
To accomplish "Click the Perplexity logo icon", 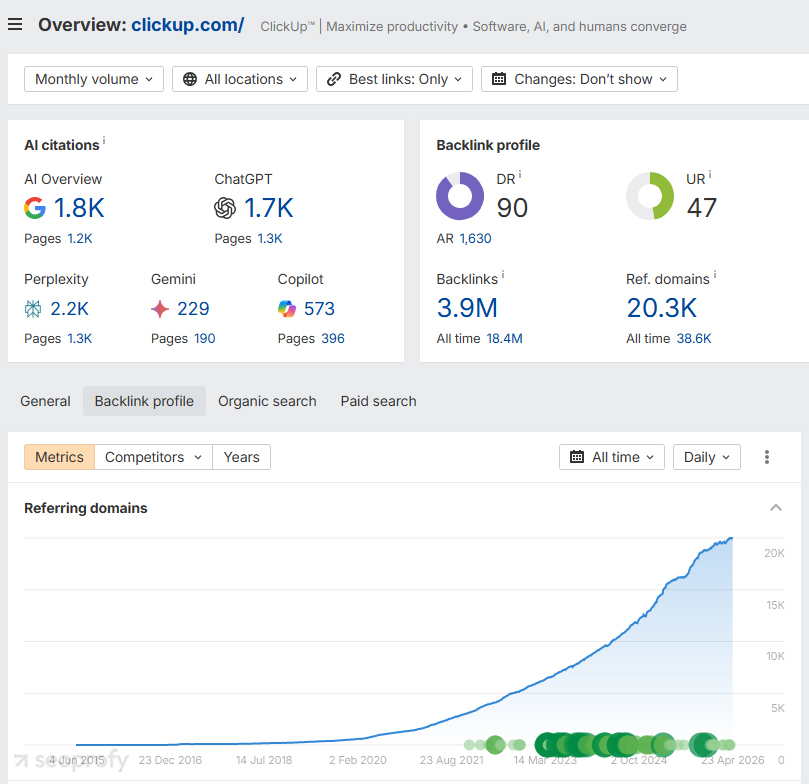I will pyautogui.click(x=33, y=309).
